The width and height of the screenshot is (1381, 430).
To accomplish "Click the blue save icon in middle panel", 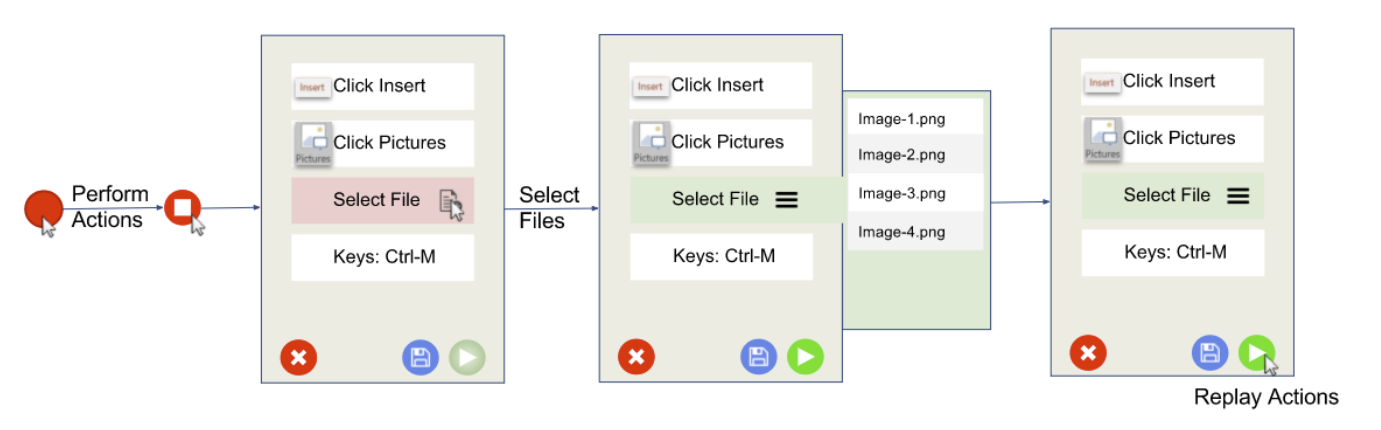I will point(758,356).
